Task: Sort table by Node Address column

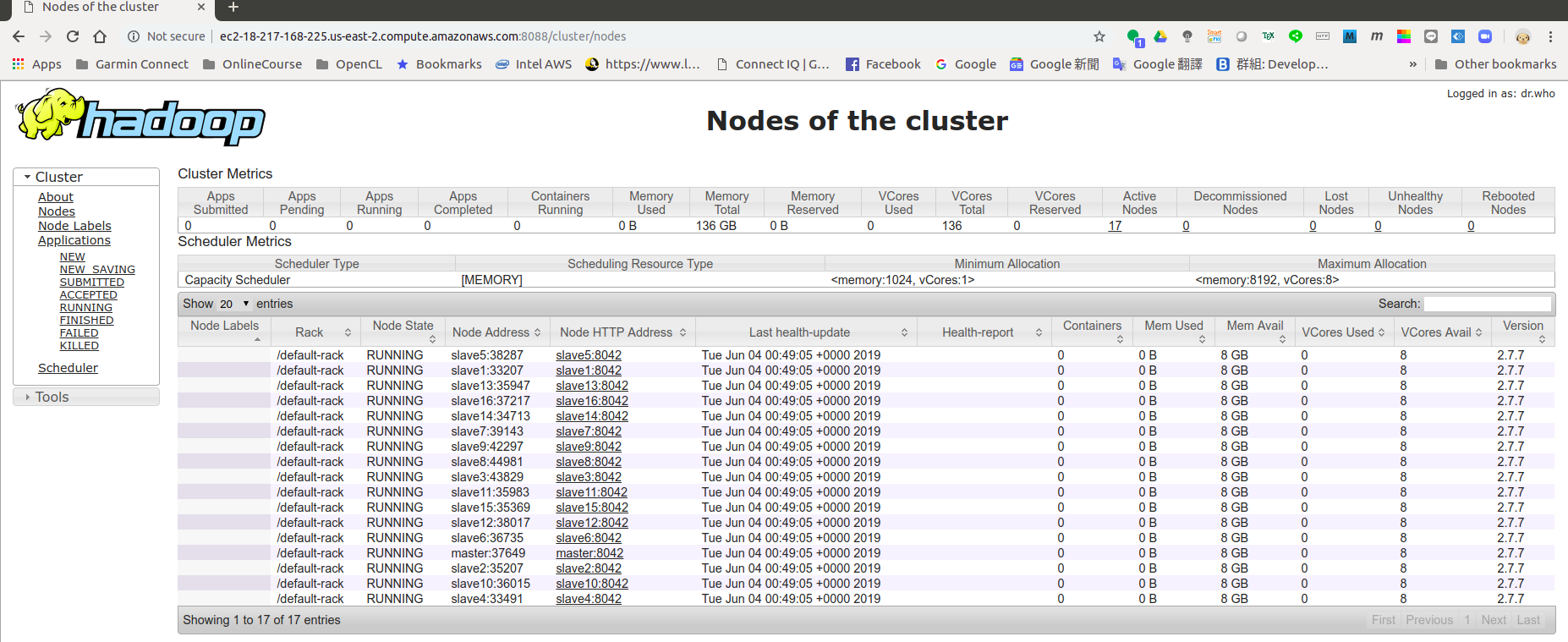Action: point(497,332)
